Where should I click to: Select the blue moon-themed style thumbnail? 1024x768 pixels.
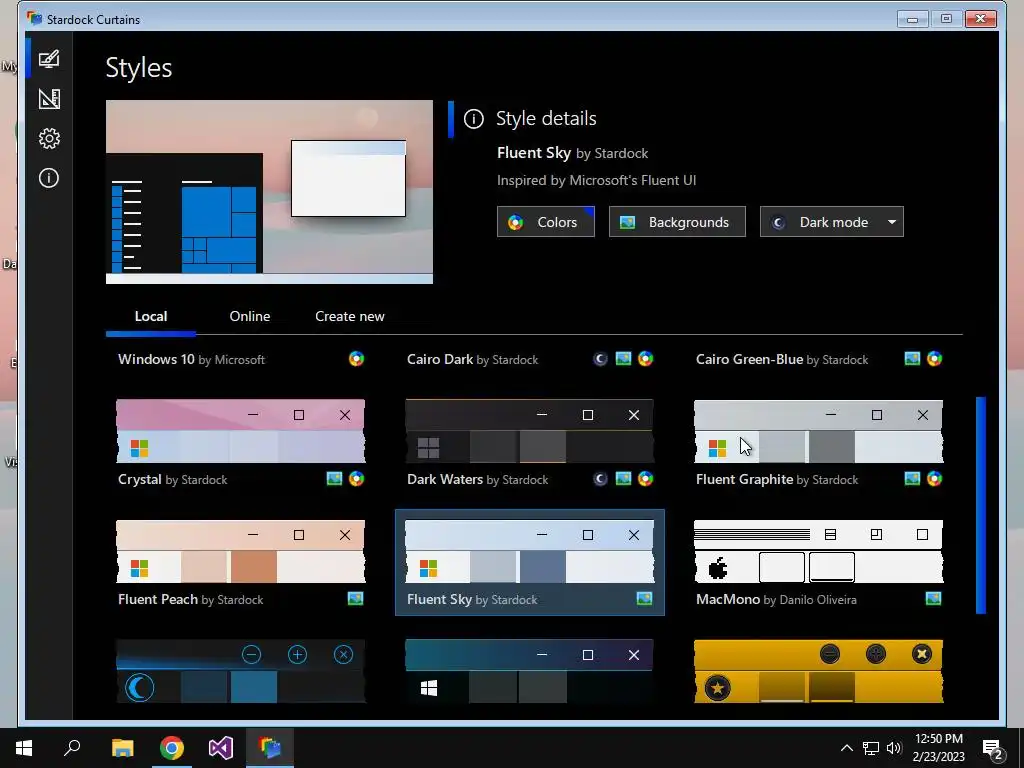tap(240, 671)
